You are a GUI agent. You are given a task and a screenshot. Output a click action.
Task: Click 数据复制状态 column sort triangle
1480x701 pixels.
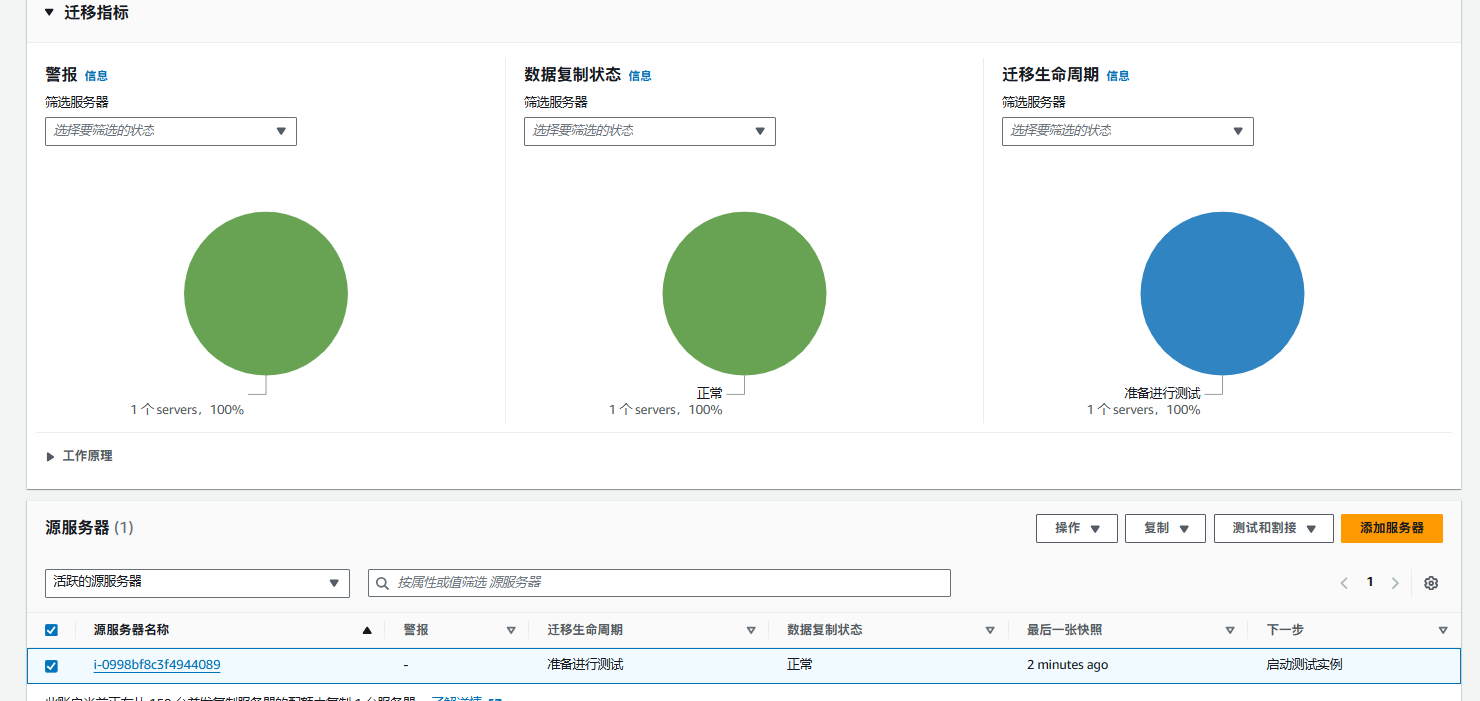pyautogui.click(x=990, y=630)
